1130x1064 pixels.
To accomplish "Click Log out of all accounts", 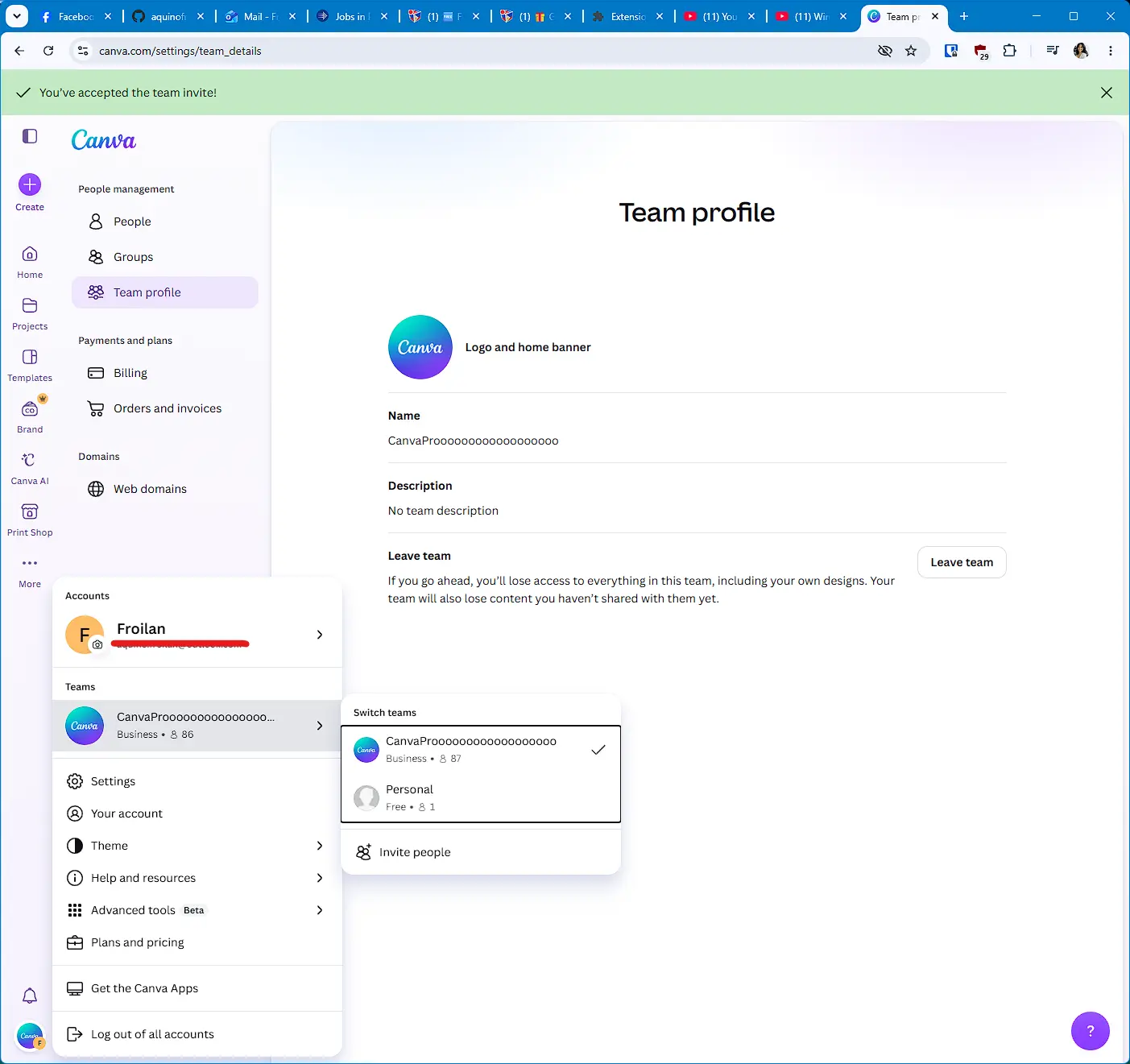I will pos(197,1034).
